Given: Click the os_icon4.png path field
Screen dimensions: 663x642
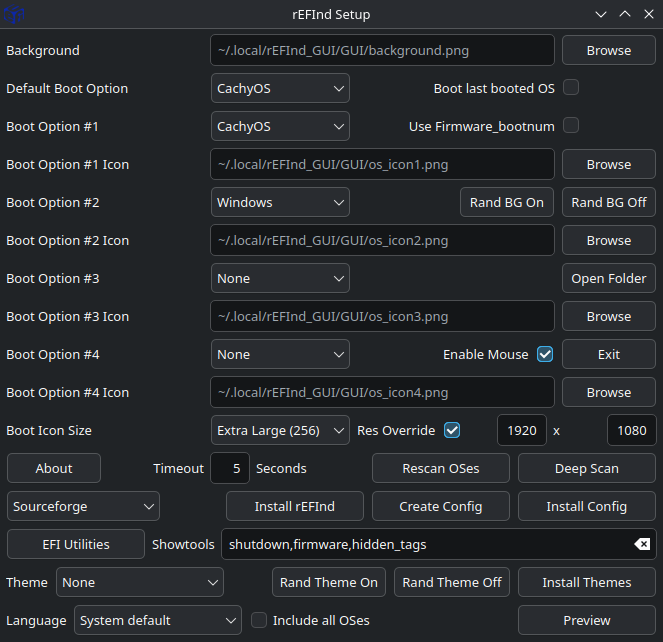Looking at the screenshot, I should [382, 392].
